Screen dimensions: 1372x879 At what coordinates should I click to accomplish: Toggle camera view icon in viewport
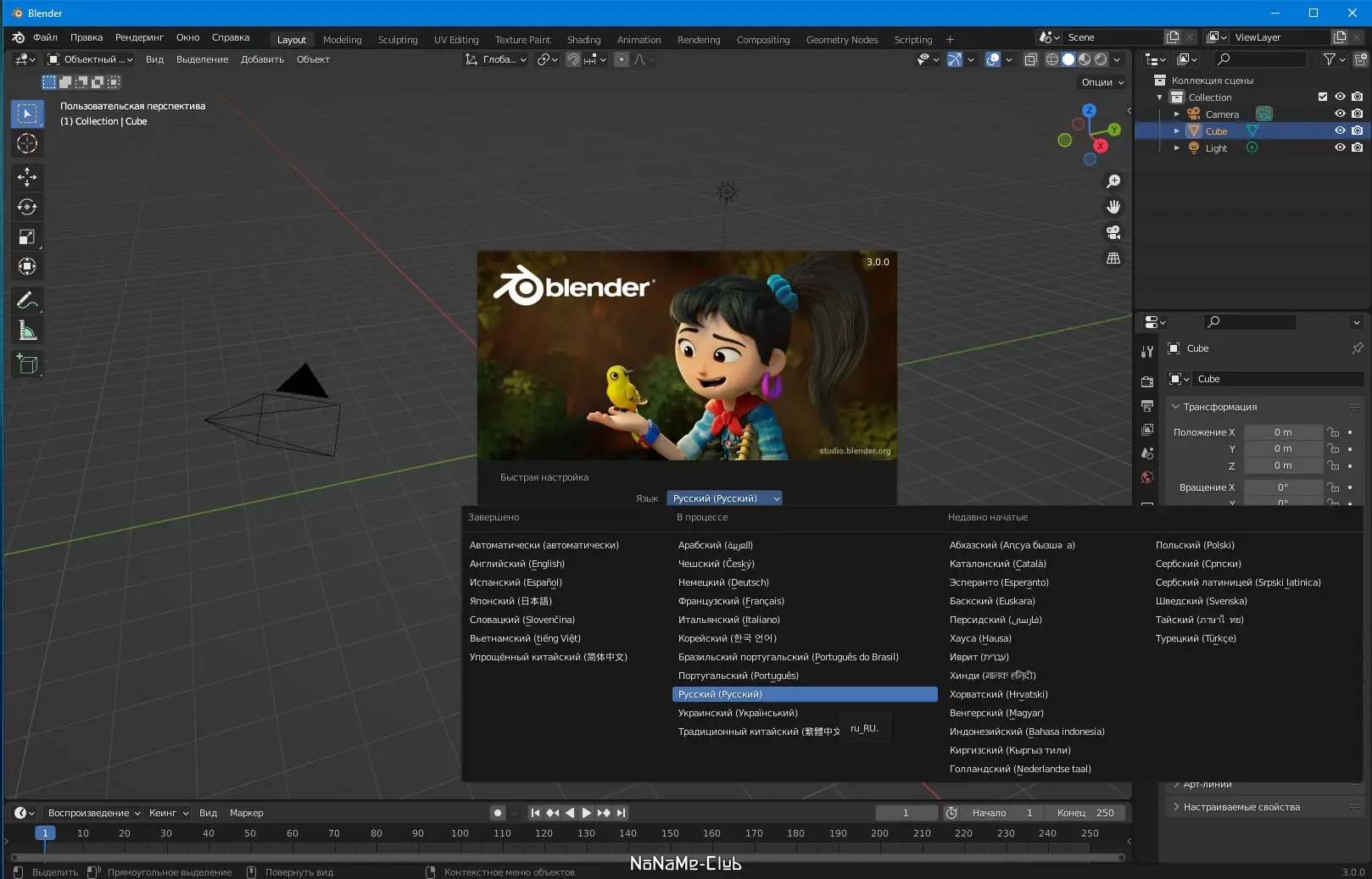coord(1113,232)
